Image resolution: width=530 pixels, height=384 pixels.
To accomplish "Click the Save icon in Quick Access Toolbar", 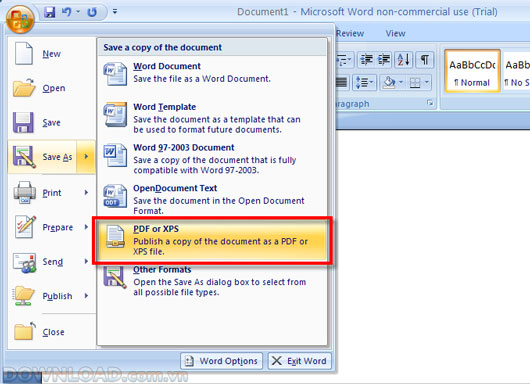I will pos(49,12).
